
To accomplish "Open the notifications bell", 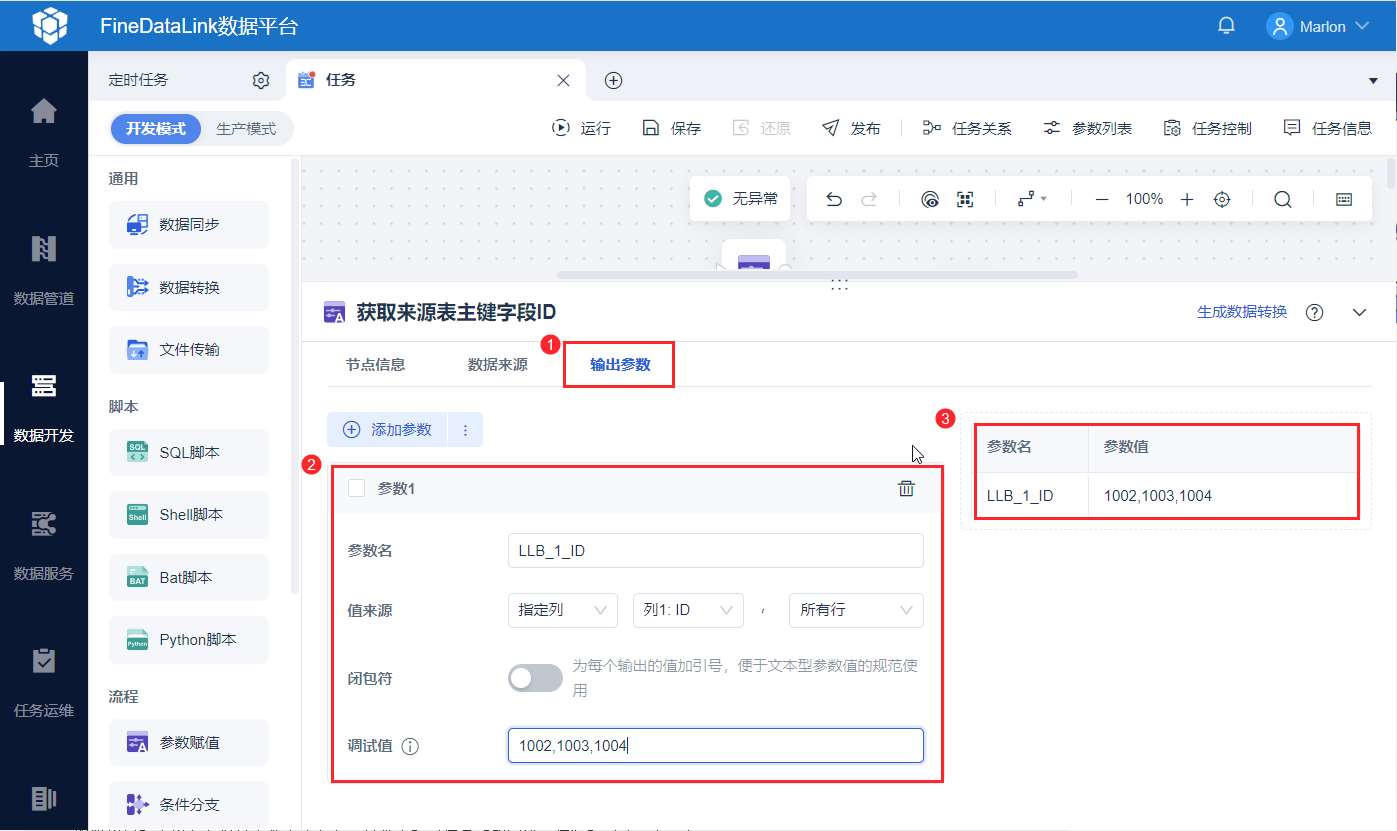I will coord(1226,26).
